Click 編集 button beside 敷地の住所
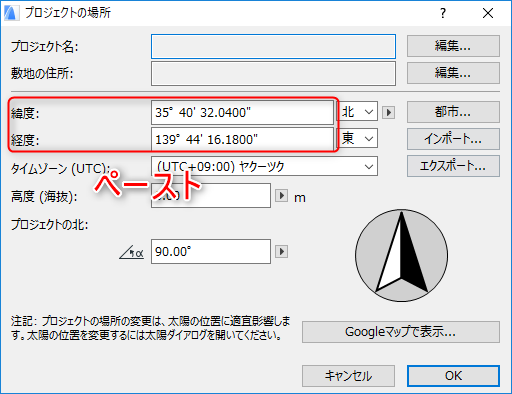 [x=453, y=73]
